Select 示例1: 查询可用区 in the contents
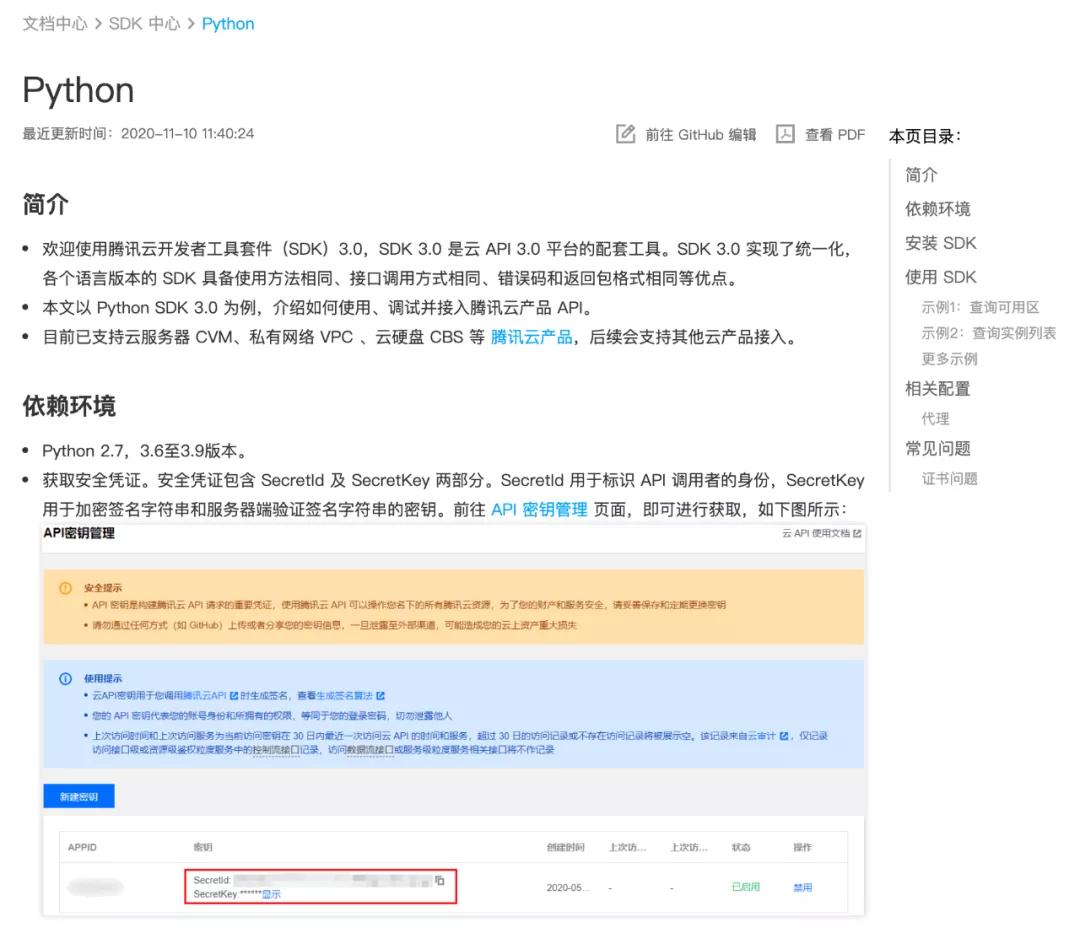 980,307
